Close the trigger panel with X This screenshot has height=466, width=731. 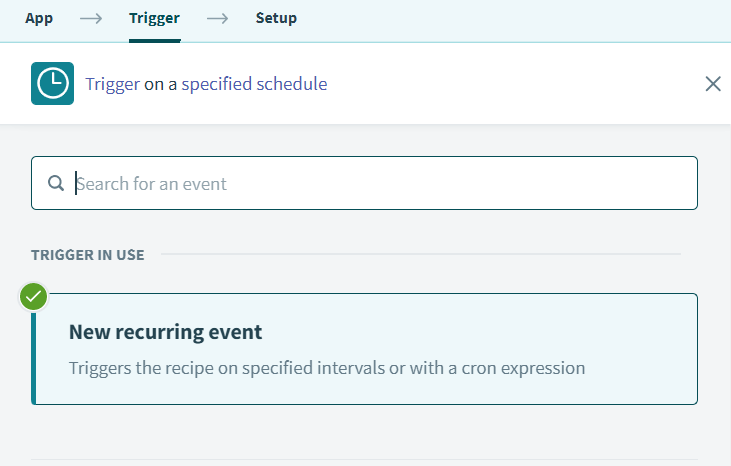713,84
